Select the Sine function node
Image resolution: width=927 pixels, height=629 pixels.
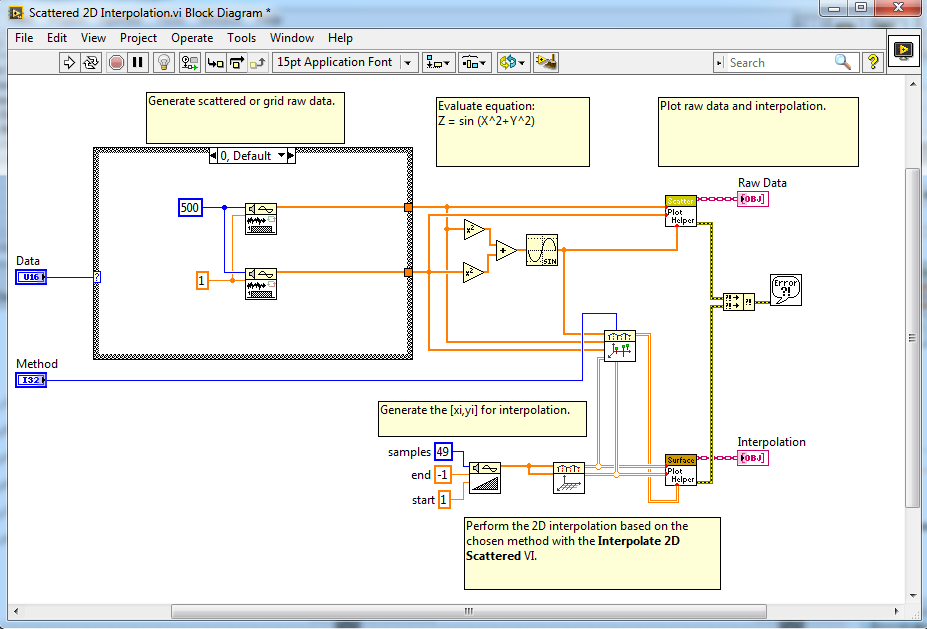[542, 249]
